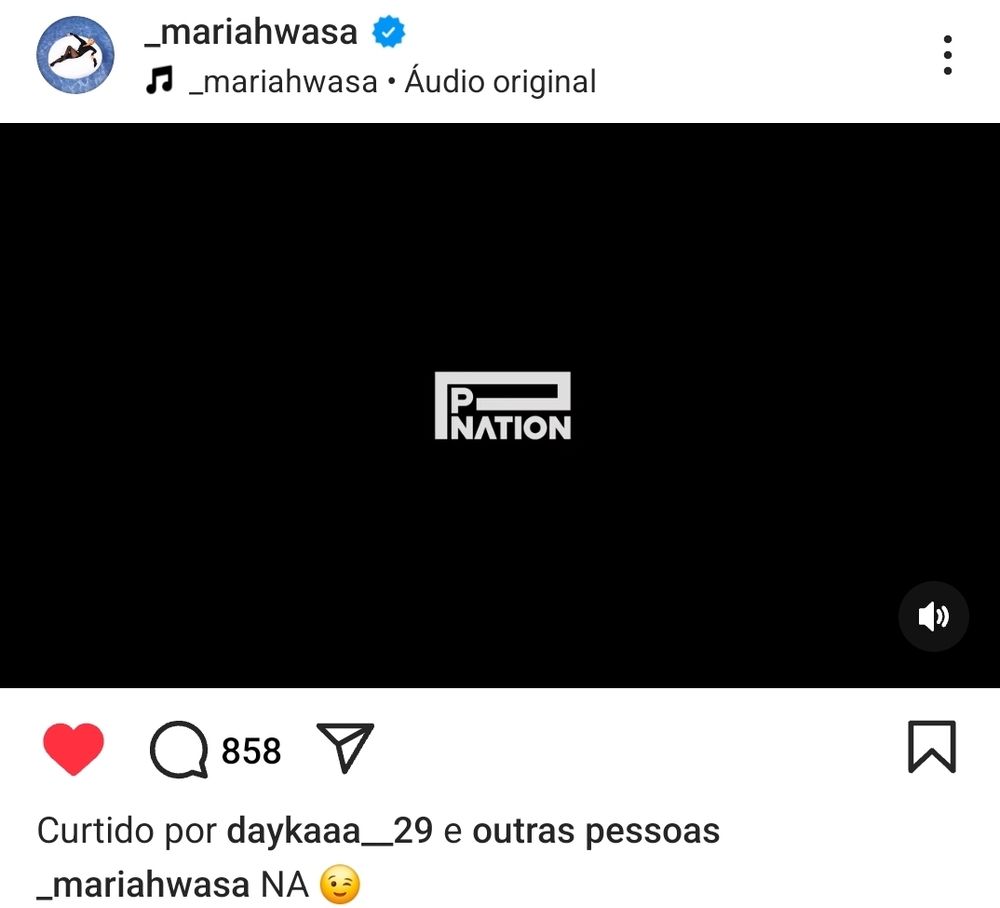Click _mariahwasa audio attribution name
The width and height of the screenshot is (1000, 908).
pos(283,82)
